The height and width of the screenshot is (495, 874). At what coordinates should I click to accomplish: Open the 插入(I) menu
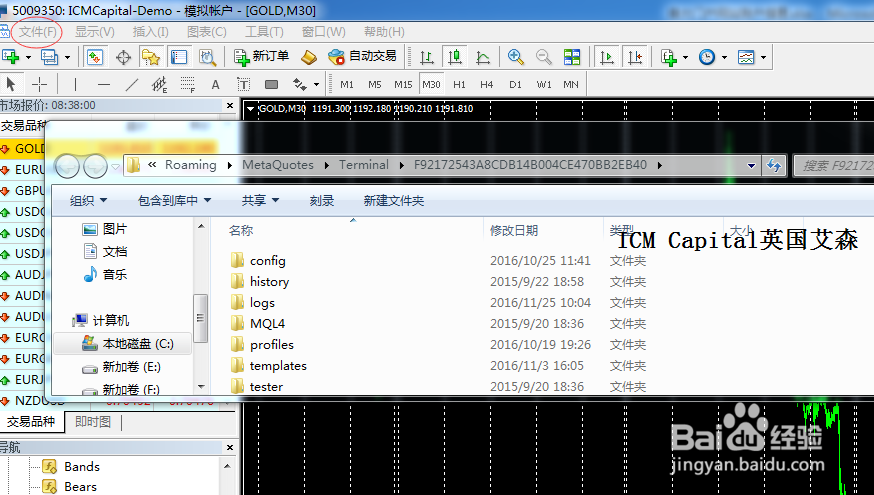coord(150,32)
